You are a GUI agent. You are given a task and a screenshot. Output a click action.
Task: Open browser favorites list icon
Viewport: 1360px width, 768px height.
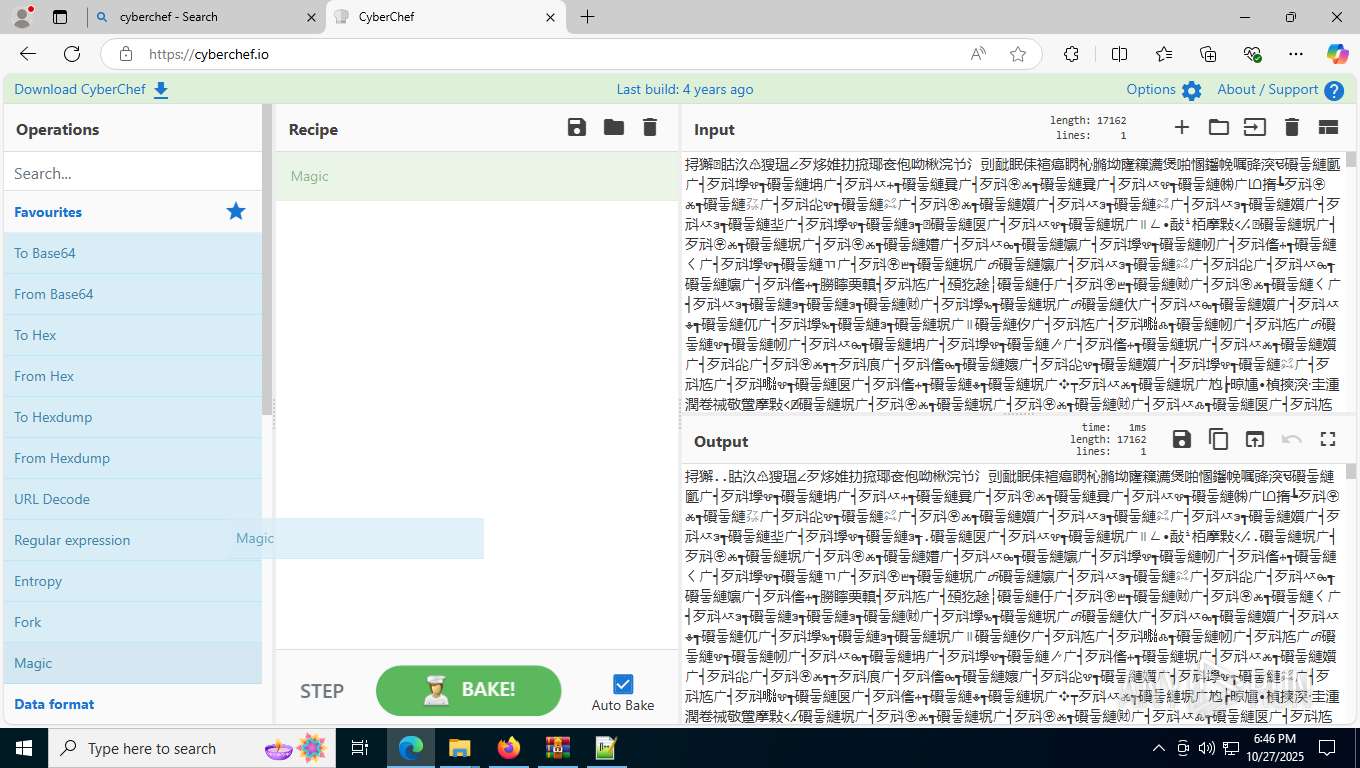[1163, 54]
